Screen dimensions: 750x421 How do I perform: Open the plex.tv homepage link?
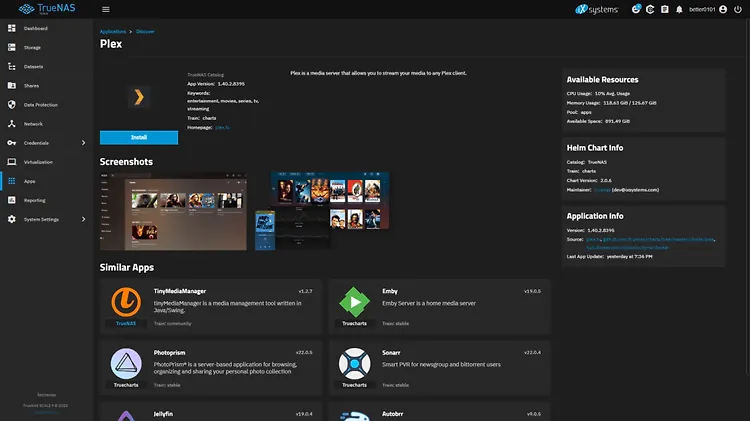(222, 128)
